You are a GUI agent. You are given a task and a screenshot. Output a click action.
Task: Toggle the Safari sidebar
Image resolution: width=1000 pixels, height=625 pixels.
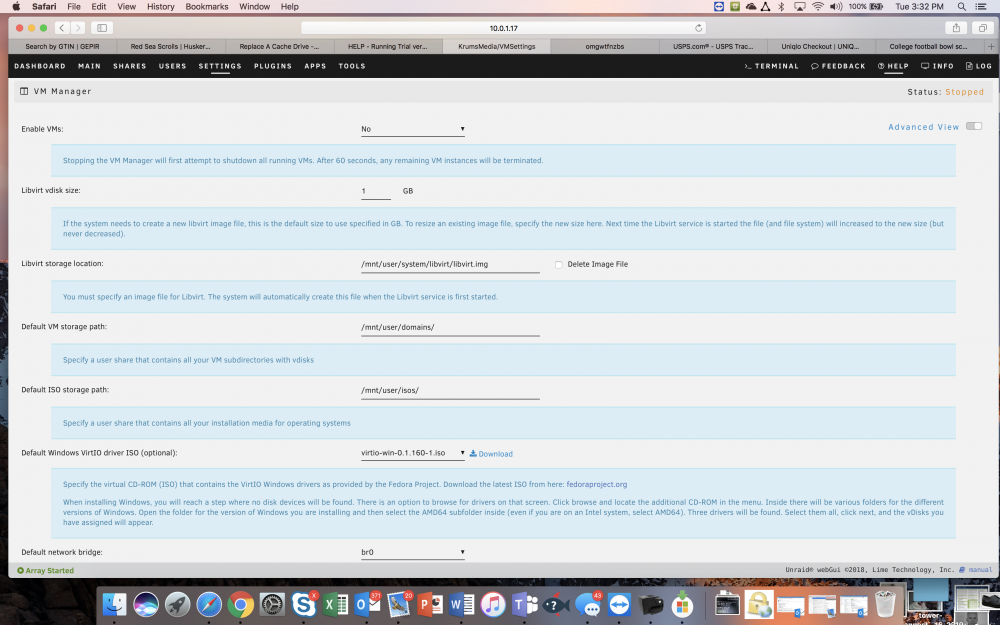(x=102, y=28)
